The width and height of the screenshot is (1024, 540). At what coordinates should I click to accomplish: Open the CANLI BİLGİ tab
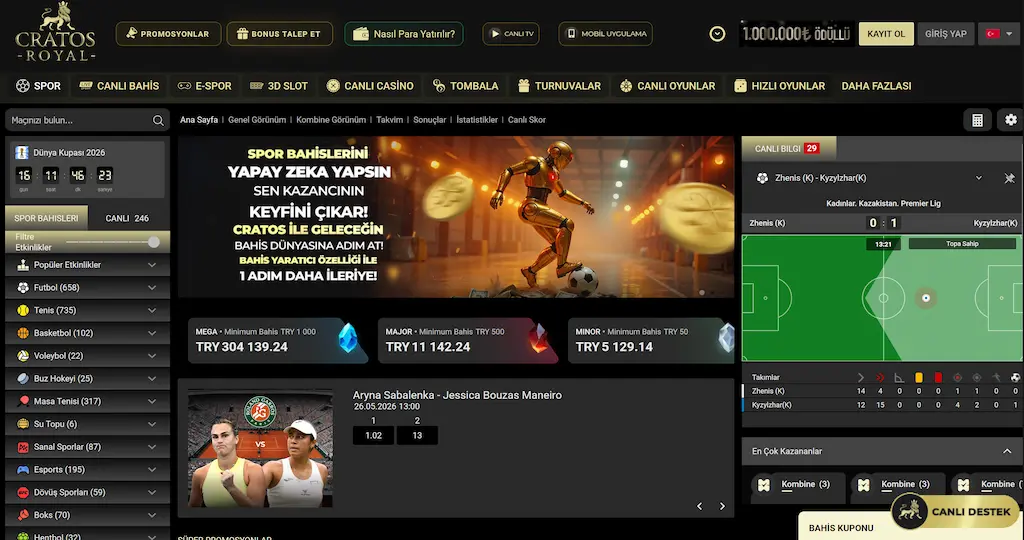788,148
